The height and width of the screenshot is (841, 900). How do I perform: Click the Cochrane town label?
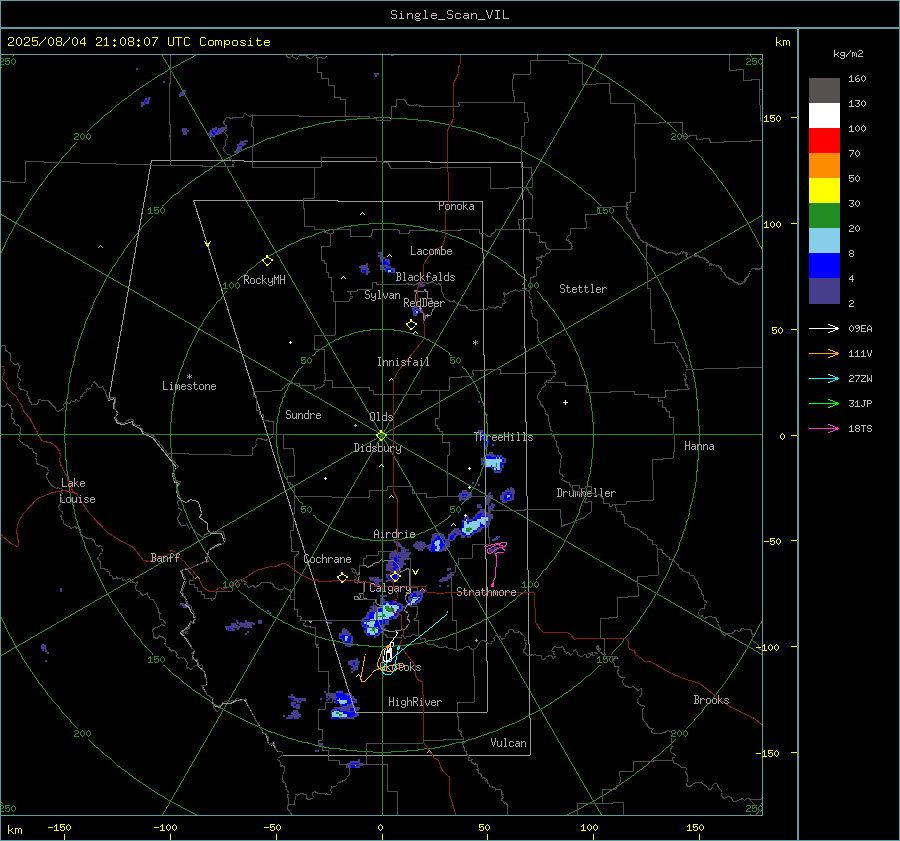coord(327,559)
